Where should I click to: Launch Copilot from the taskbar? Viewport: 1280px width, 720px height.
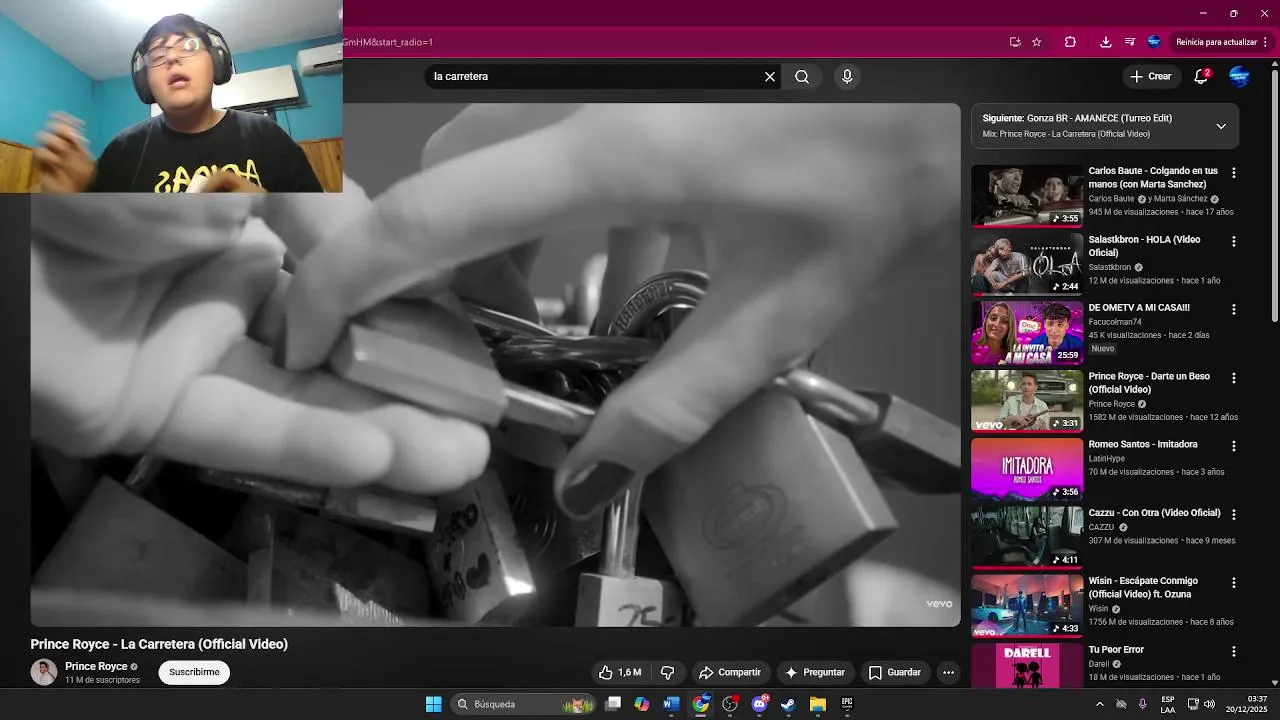pos(642,704)
